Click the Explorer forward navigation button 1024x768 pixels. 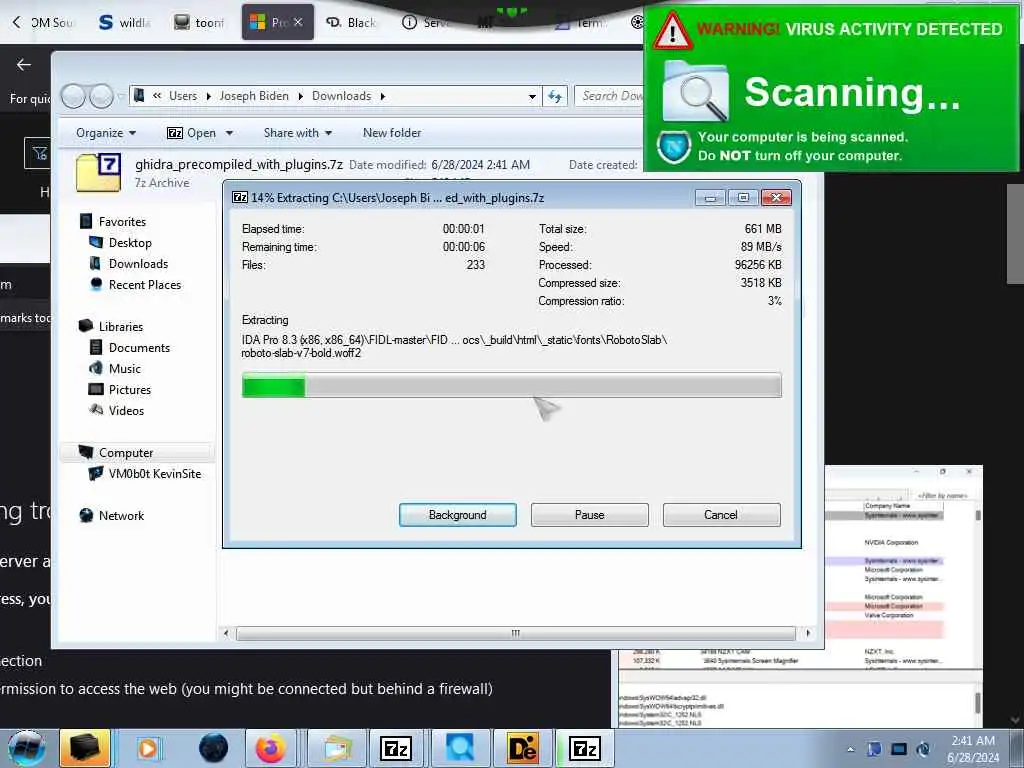click(x=101, y=97)
